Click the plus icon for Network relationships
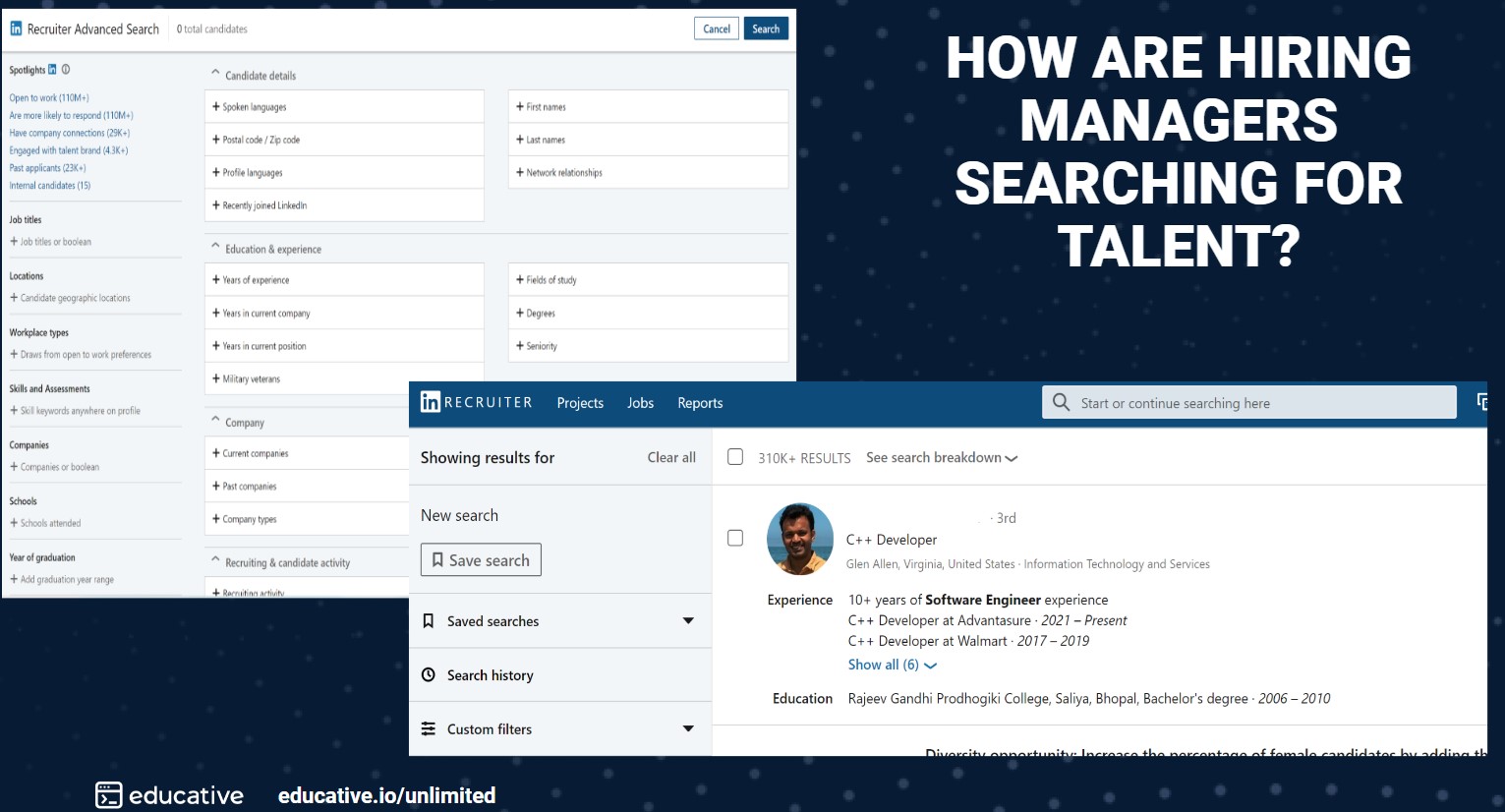The width and height of the screenshot is (1505, 812). pyautogui.click(x=520, y=172)
